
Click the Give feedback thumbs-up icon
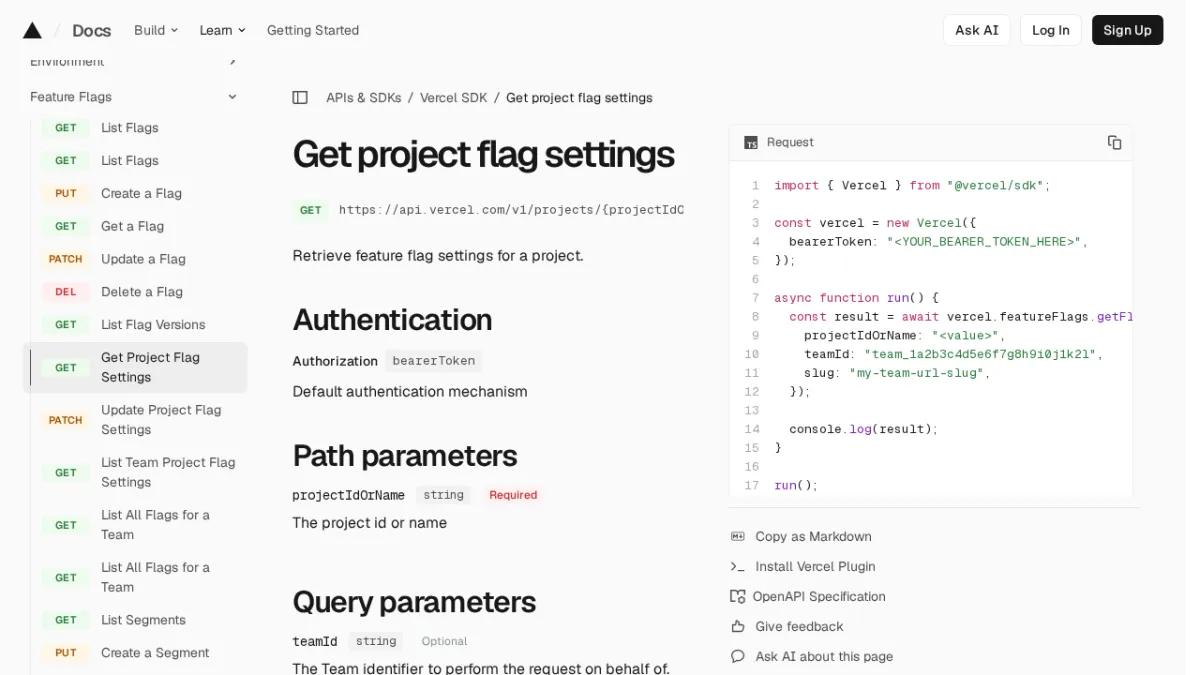pos(738,627)
